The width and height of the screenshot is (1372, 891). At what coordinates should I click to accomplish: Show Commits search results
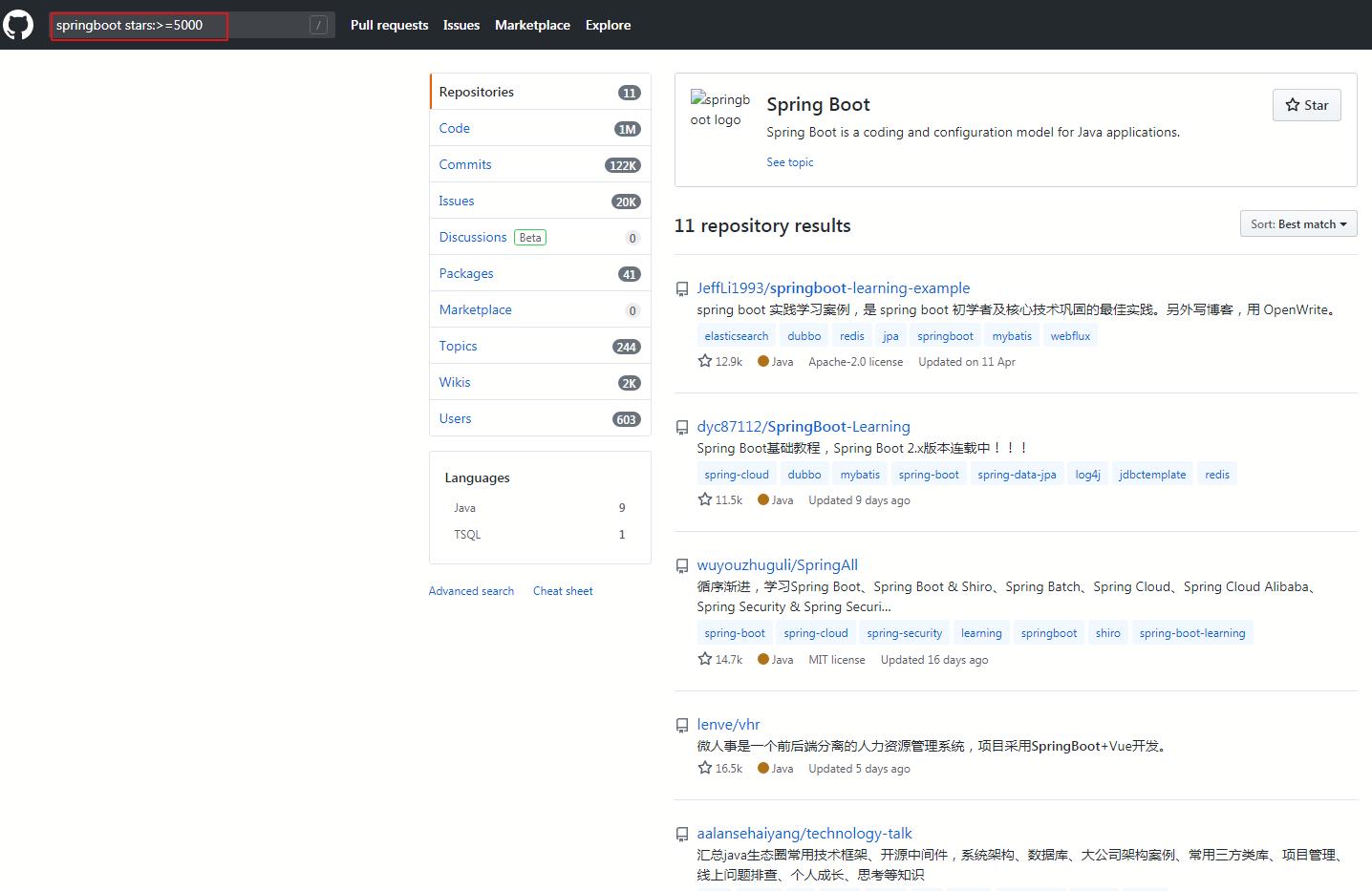coord(540,164)
